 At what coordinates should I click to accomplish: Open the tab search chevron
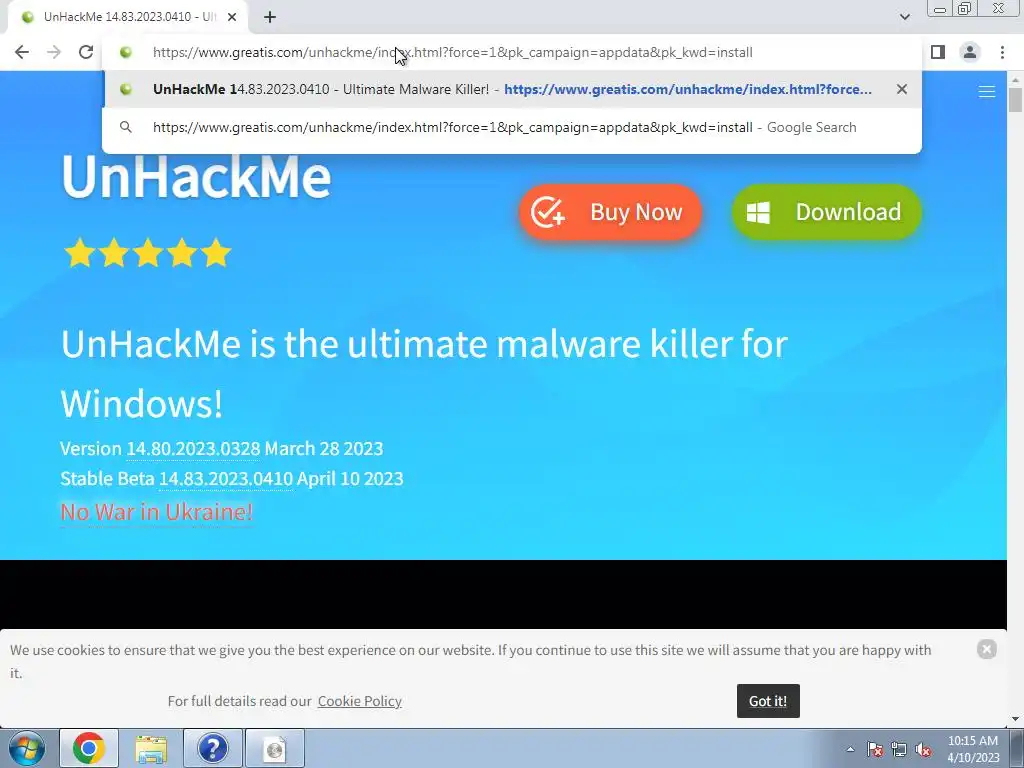[904, 17]
